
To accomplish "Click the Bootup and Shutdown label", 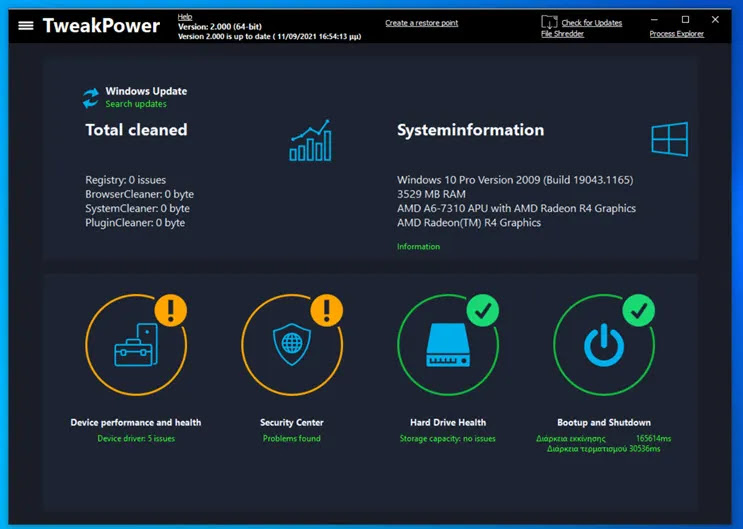I will point(604,422).
